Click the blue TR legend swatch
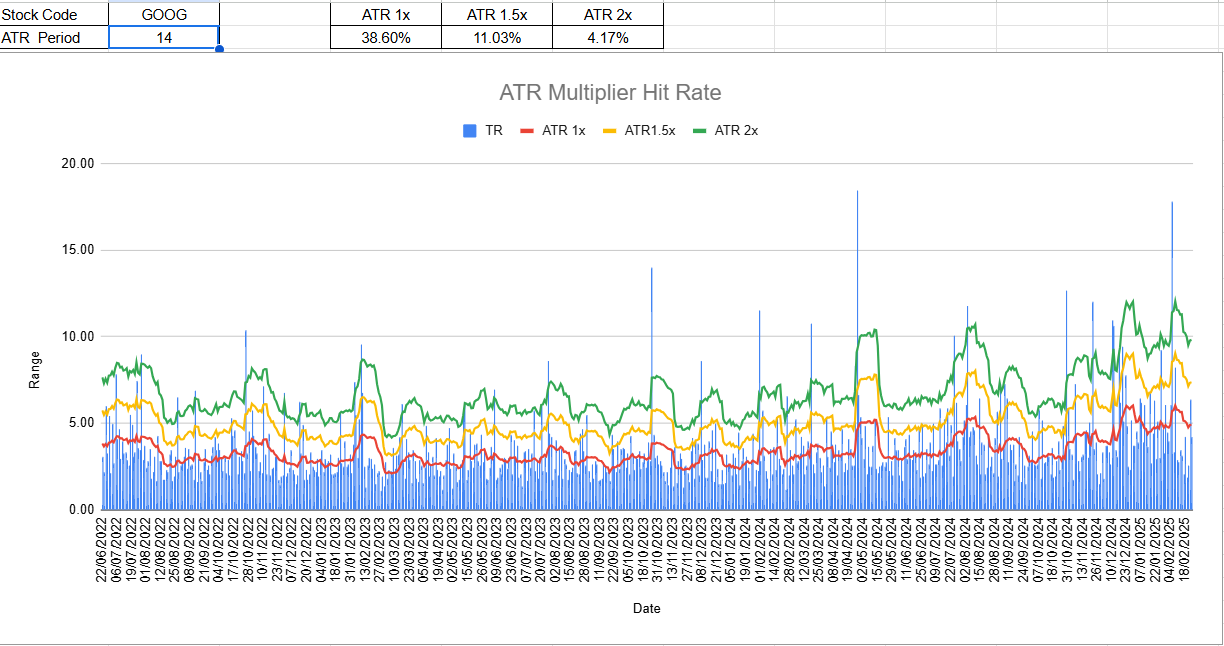 [x=470, y=131]
